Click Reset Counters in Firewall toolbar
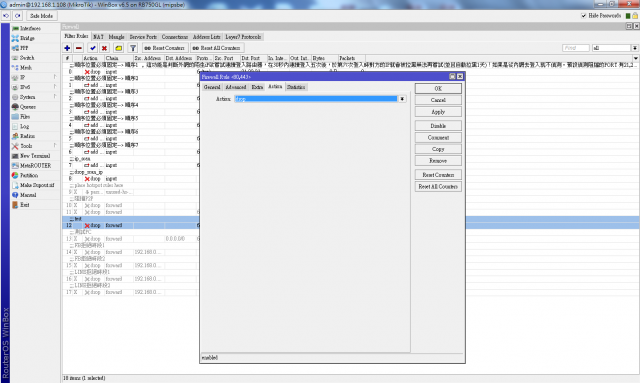This screenshot has width=640, height=383. (x=165, y=48)
